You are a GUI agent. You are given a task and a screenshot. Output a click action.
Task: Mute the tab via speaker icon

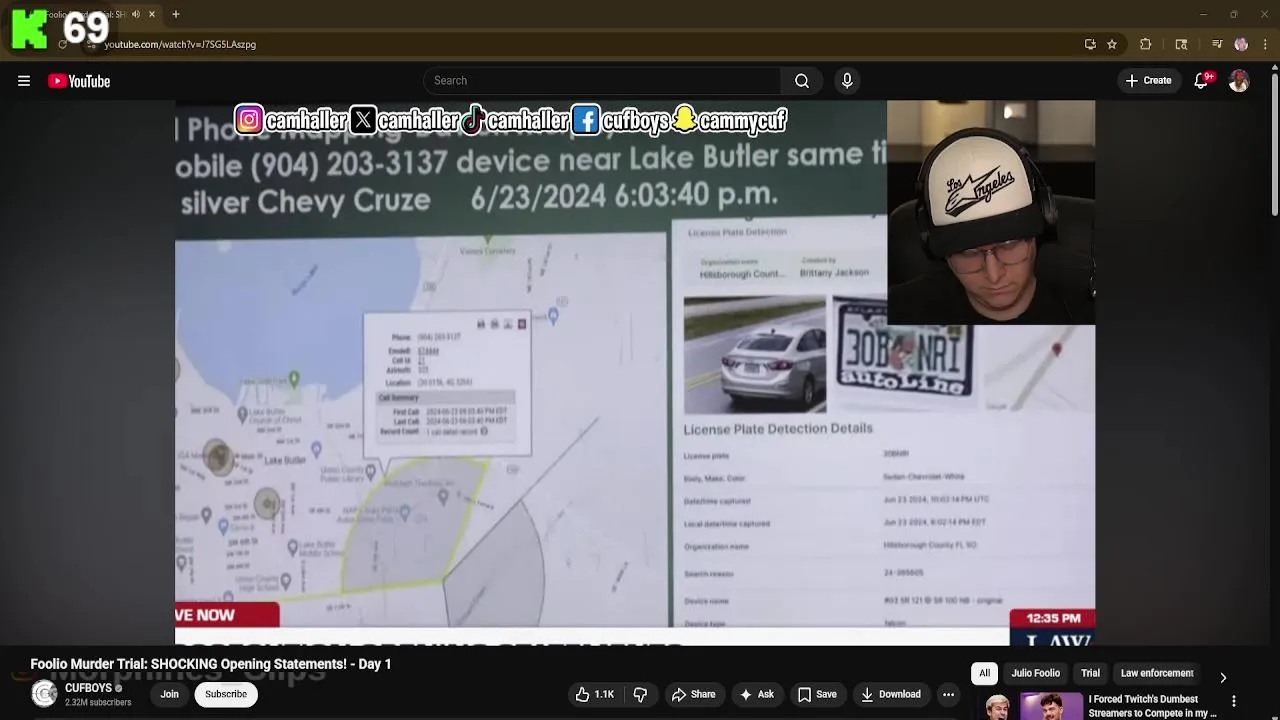point(136,14)
